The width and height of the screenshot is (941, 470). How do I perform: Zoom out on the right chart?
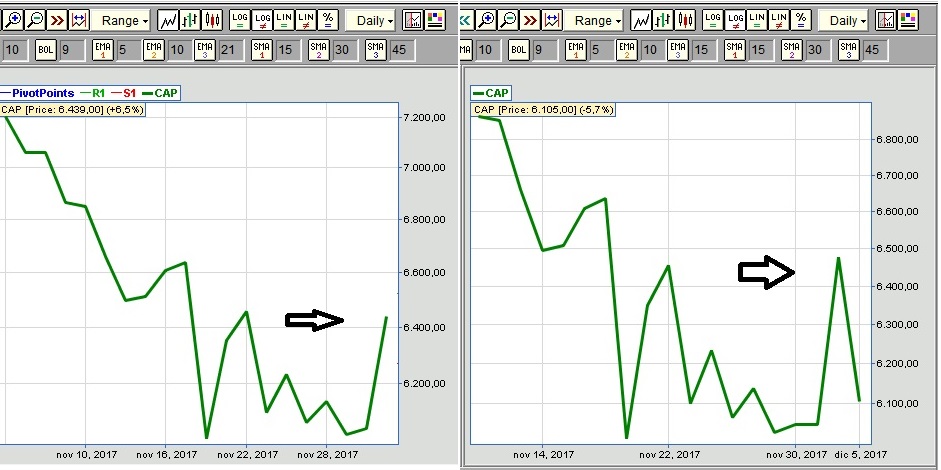coord(508,20)
